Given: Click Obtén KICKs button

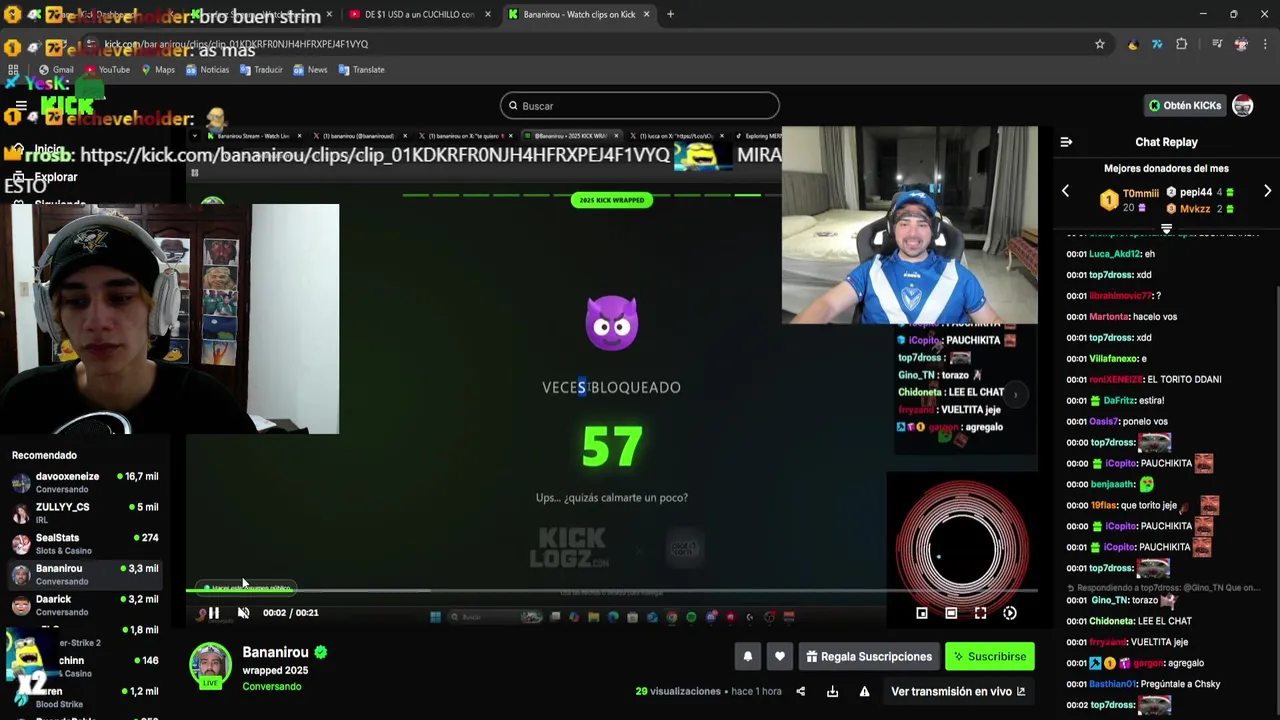Looking at the screenshot, I should tap(1185, 105).
